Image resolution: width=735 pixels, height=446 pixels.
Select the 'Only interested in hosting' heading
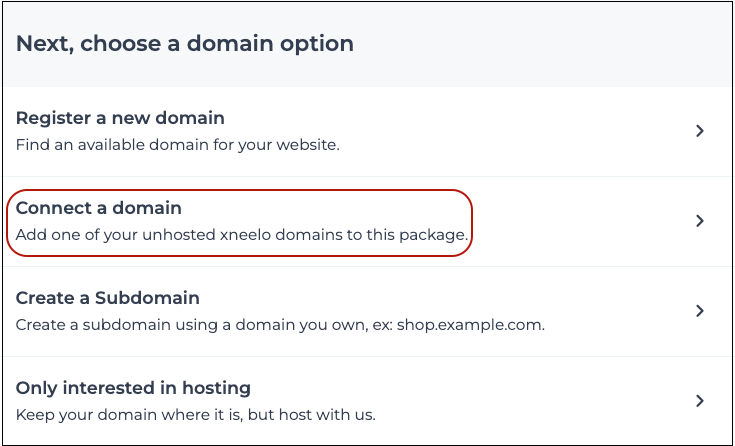(x=133, y=388)
